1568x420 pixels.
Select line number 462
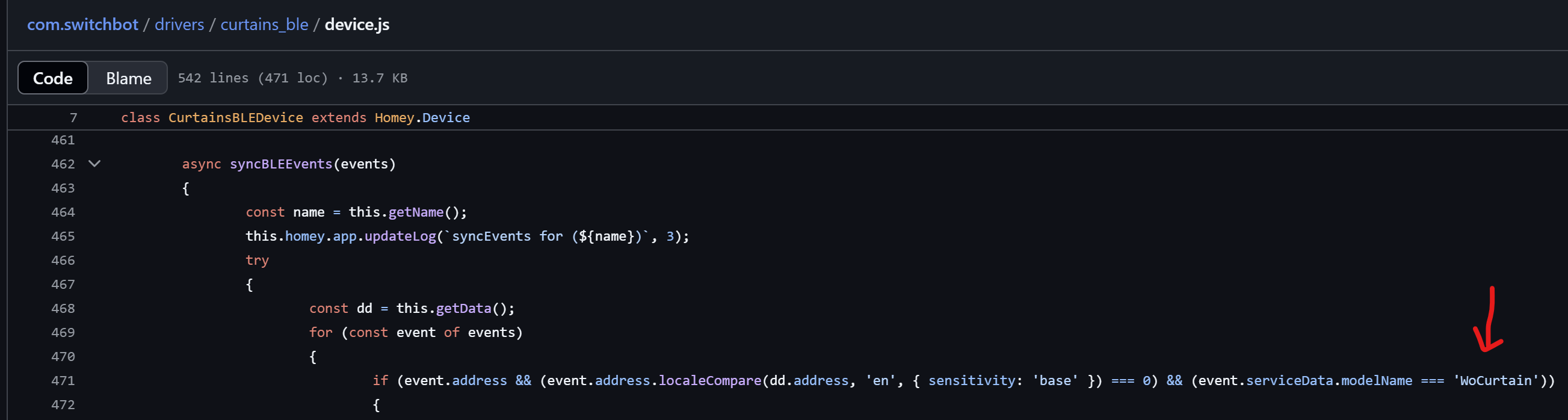pos(63,164)
